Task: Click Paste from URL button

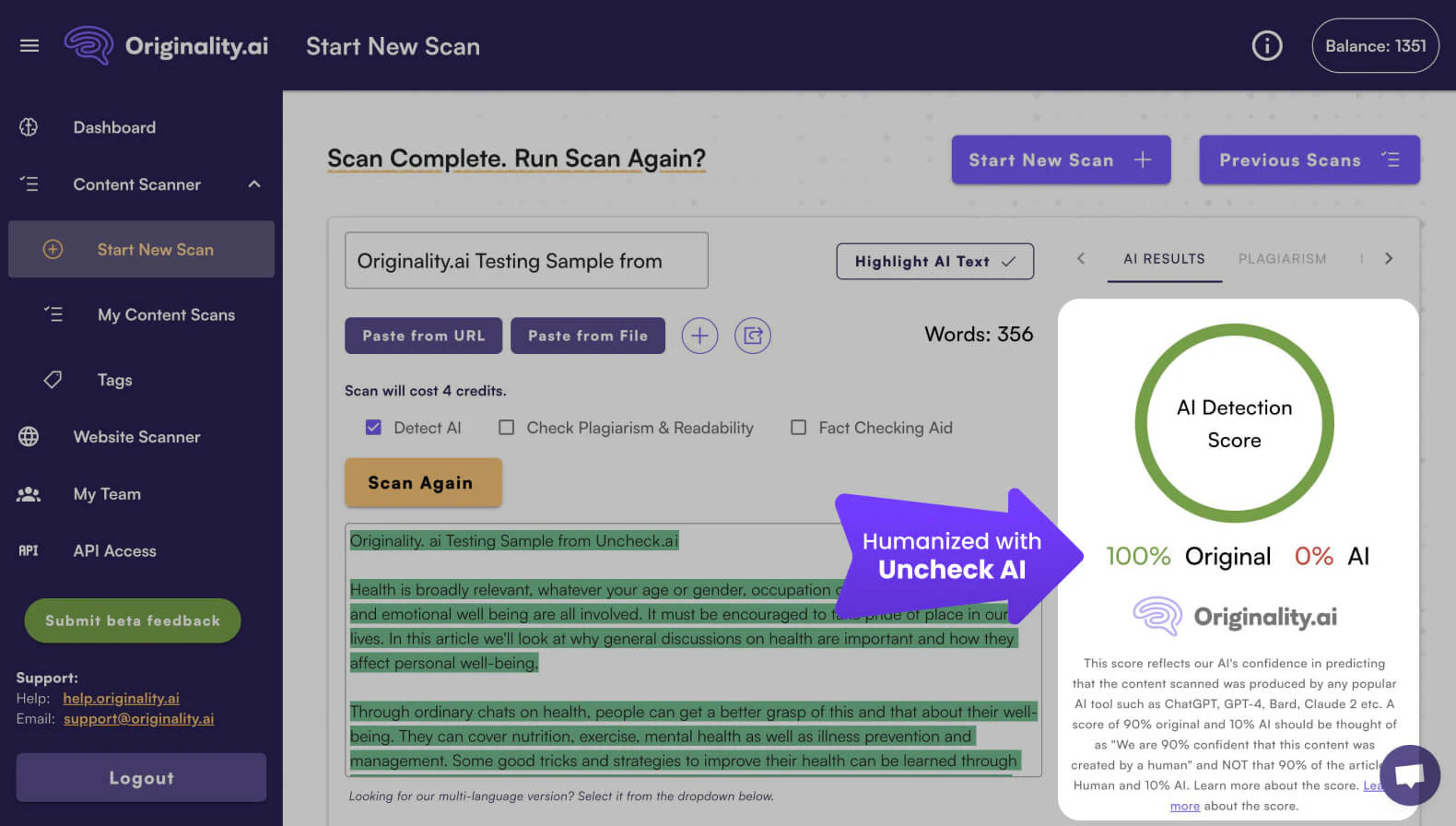Action: click(x=423, y=336)
